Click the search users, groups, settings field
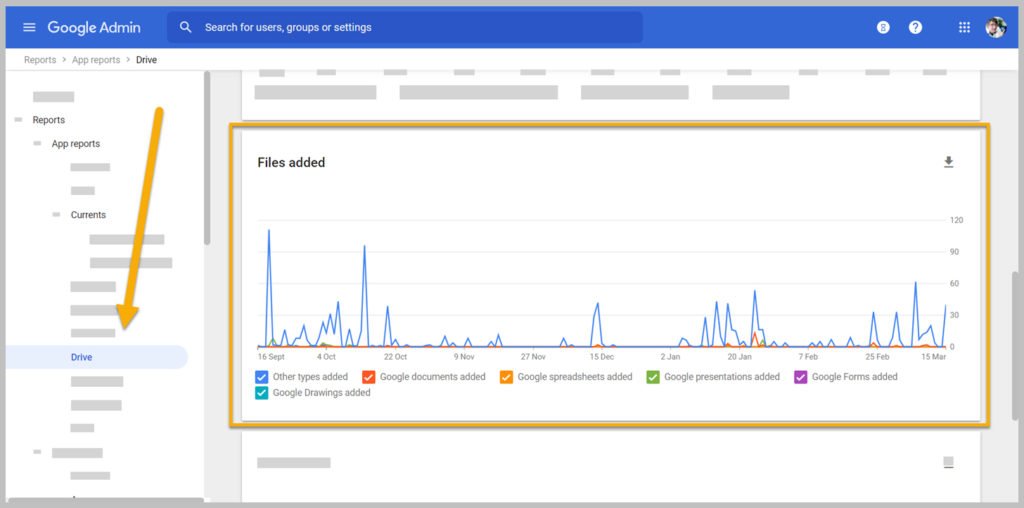 click(405, 27)
